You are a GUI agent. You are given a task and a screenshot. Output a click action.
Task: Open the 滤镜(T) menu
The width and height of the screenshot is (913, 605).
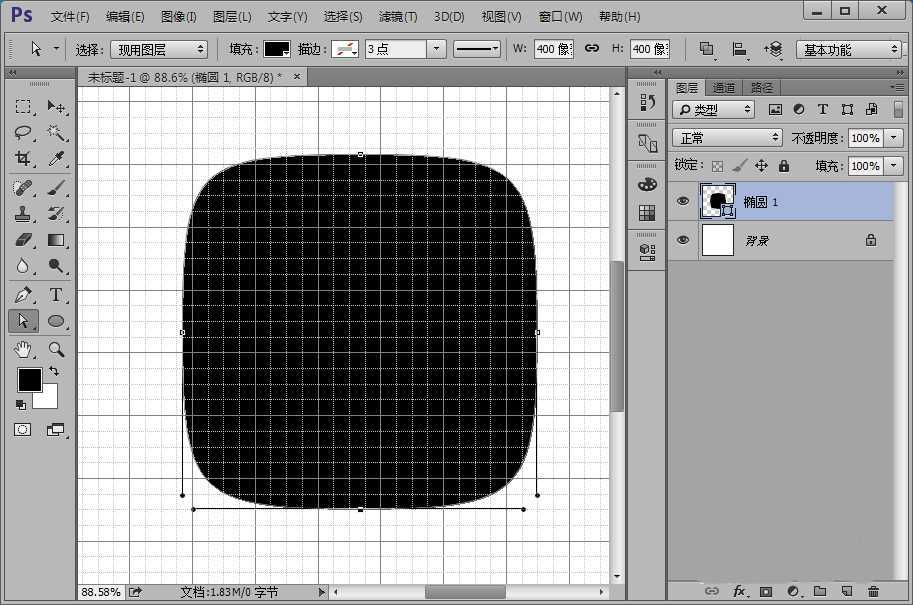398,17
